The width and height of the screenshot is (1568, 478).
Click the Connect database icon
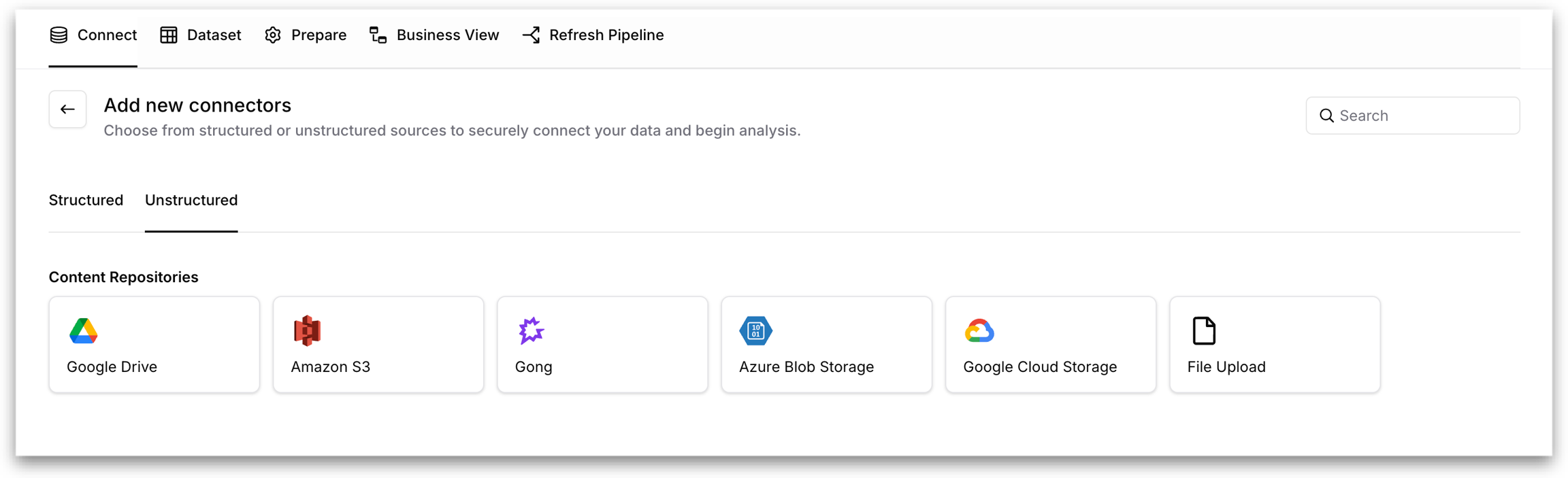[59, 35]
